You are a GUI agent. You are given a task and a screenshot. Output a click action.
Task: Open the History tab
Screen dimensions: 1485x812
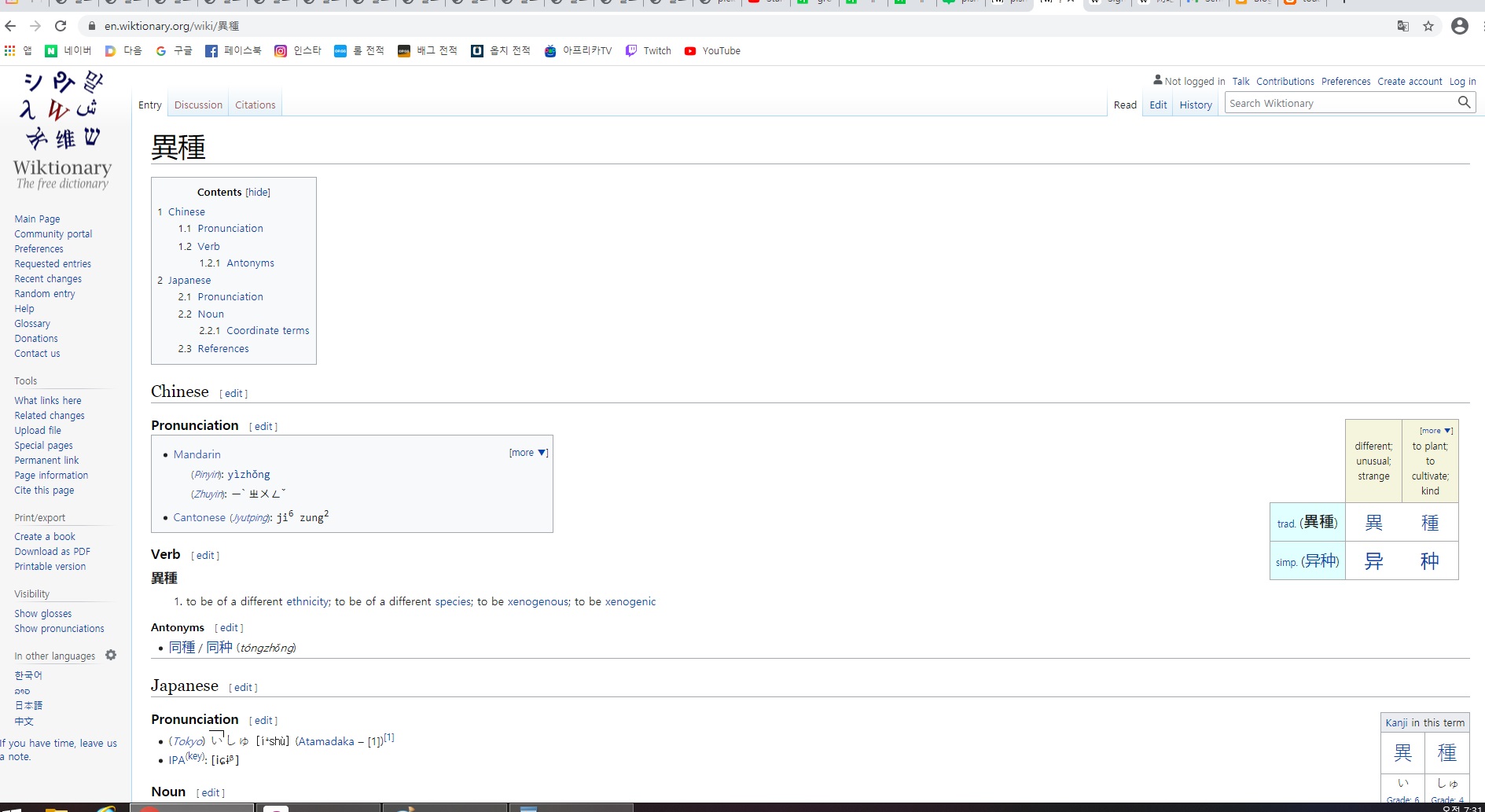1196,105
